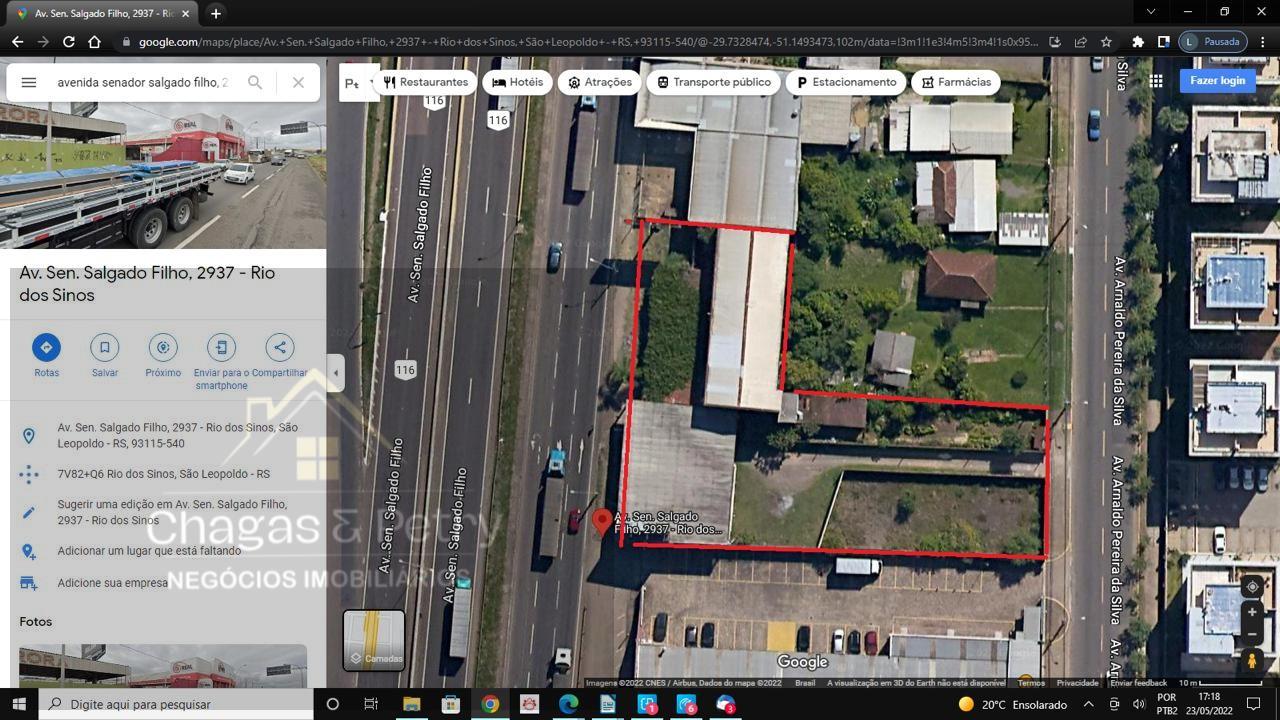Select the Farmácias filter chip
1280x720 pixels.
pyautogui.click(x=956, y=82)
